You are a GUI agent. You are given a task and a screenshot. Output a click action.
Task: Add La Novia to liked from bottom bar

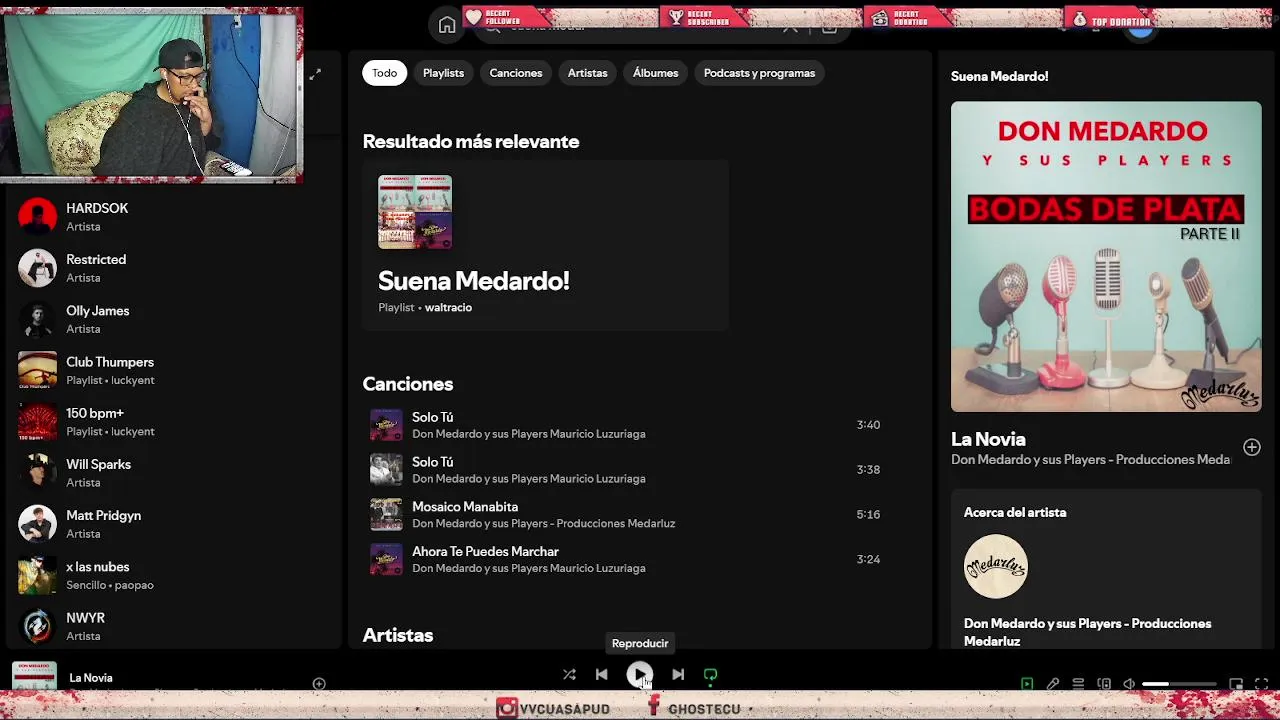point(319,684)
